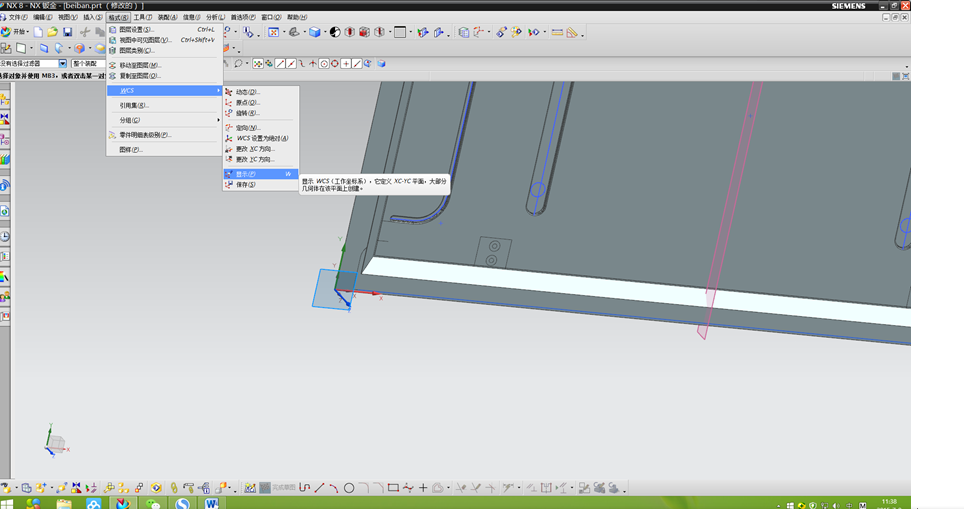Select the Rectangle tool in the bottom sketch toolbar

point(393,488)
